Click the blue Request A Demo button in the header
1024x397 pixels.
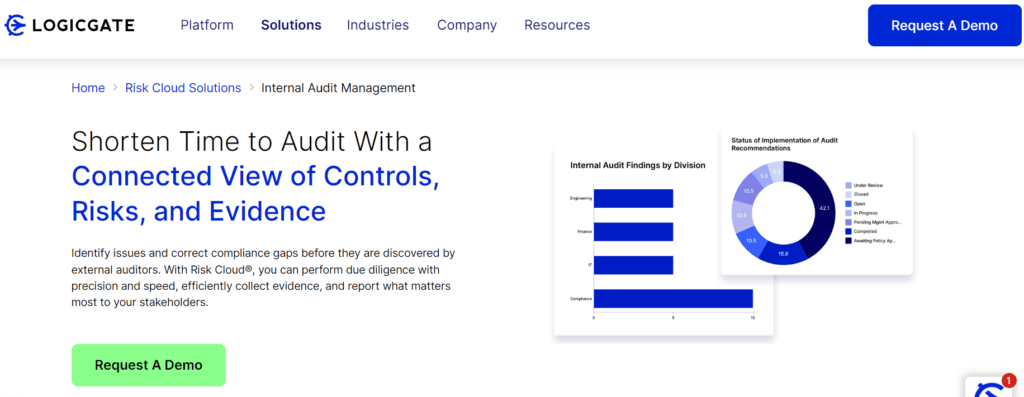coord(944,25)
